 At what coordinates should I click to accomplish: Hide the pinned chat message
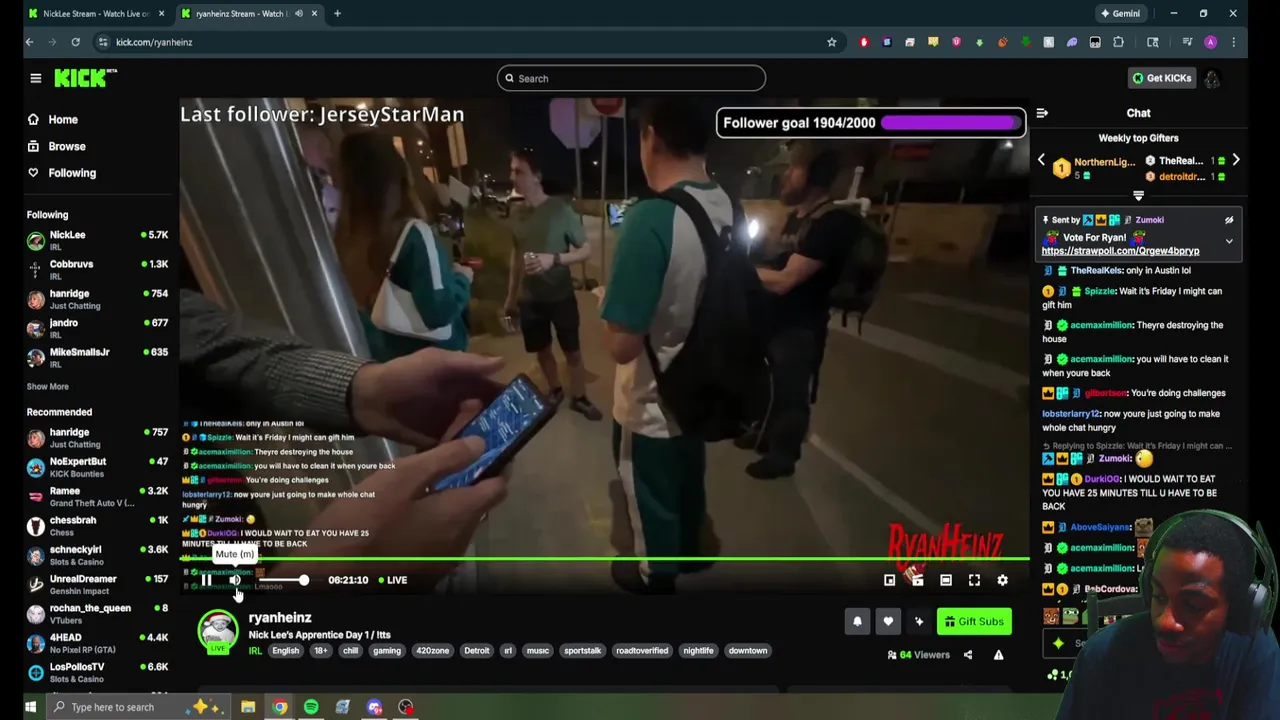point(1229,220)
